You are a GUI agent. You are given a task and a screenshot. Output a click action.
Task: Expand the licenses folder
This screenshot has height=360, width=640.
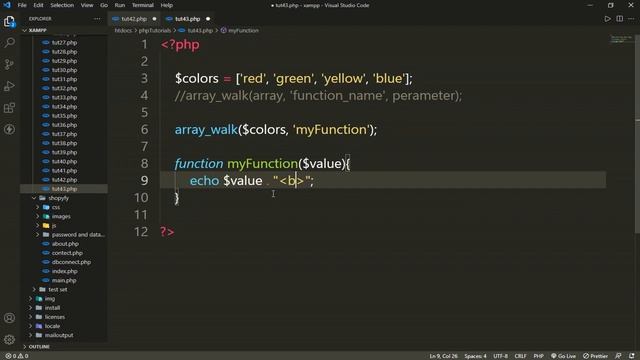pyautogui.click(x=31, y=317)
